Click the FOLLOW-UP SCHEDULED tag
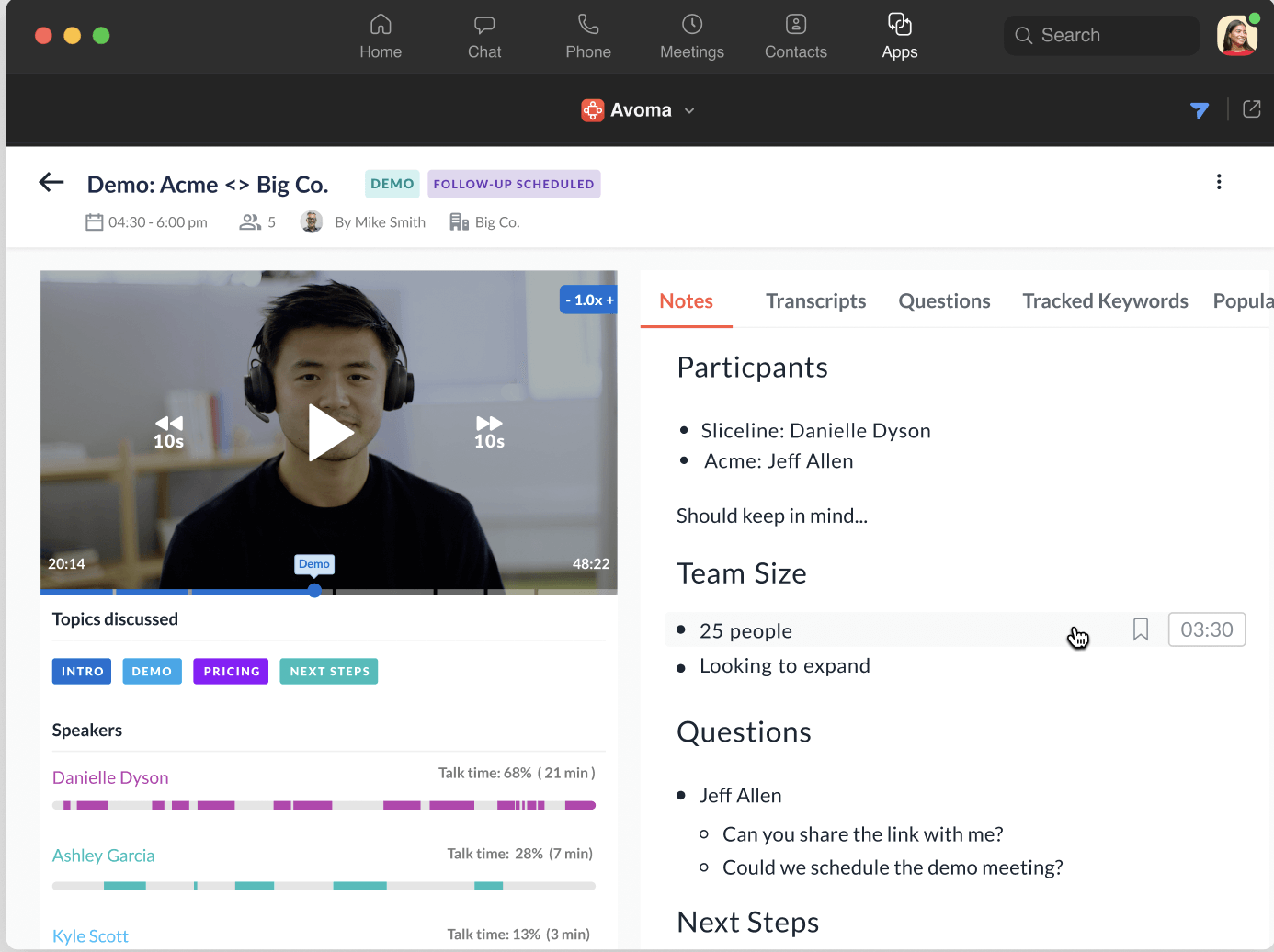The image size is (1274, 952). [514, 184]
